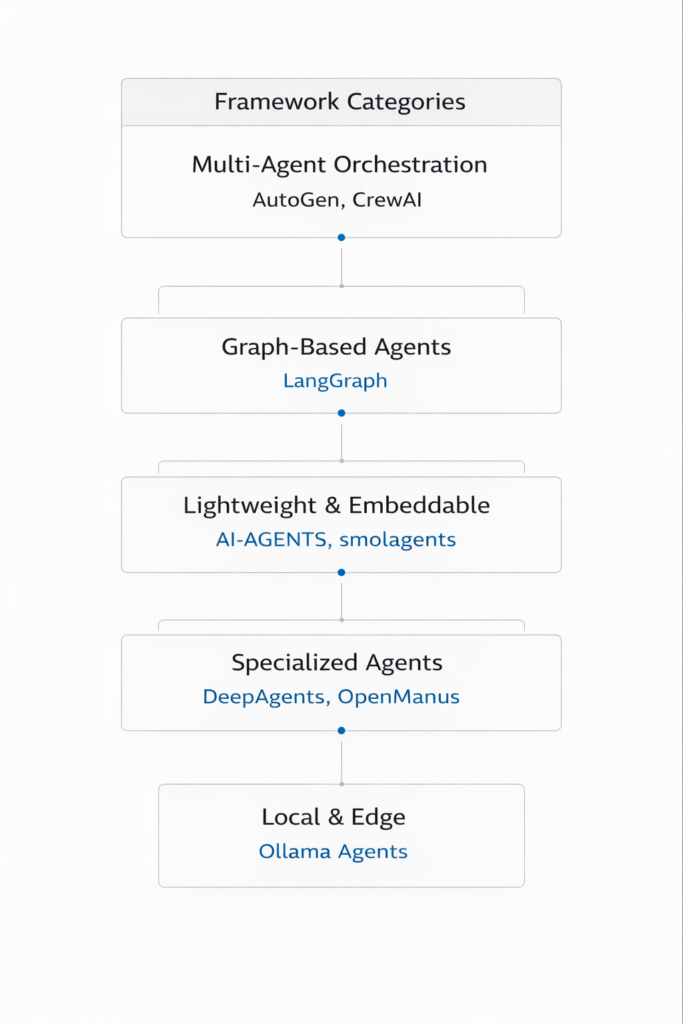Open the OpenManus link
This screenshot has height=1024, width=683.
(399, 697)
